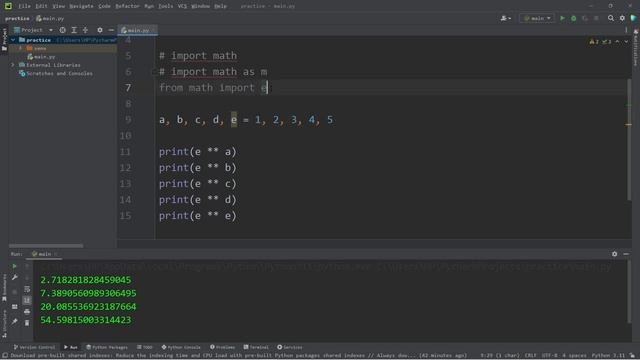Open Python Packages tool window
The width and height of the screenshot is (640, 360).
click(107, 347)
